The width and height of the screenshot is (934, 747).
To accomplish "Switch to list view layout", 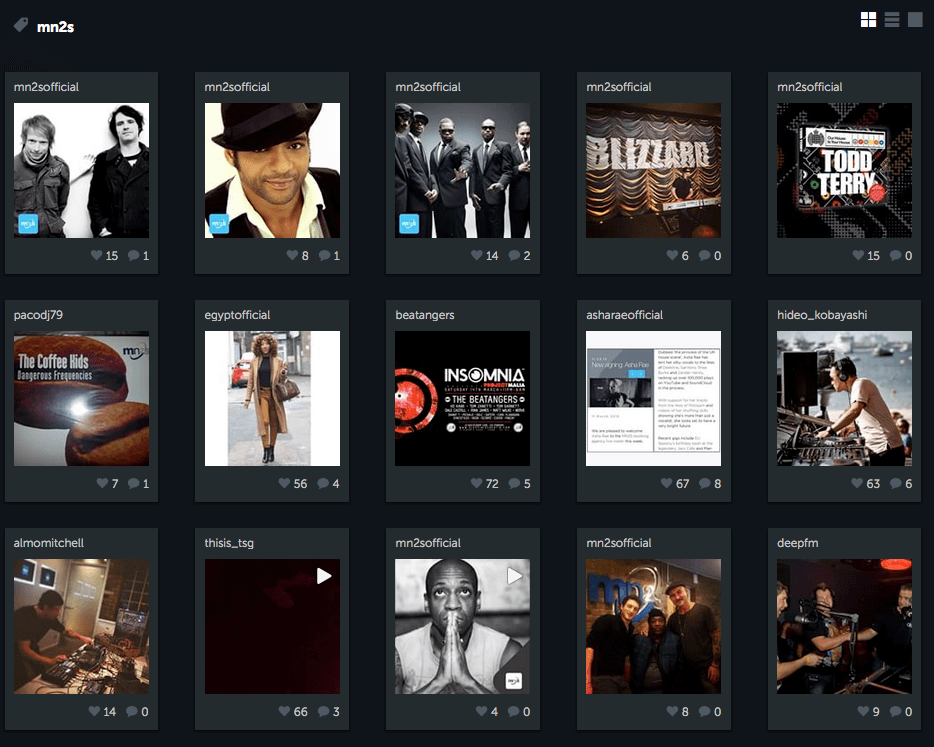I will pyautogui.click(x=892, y=20).
